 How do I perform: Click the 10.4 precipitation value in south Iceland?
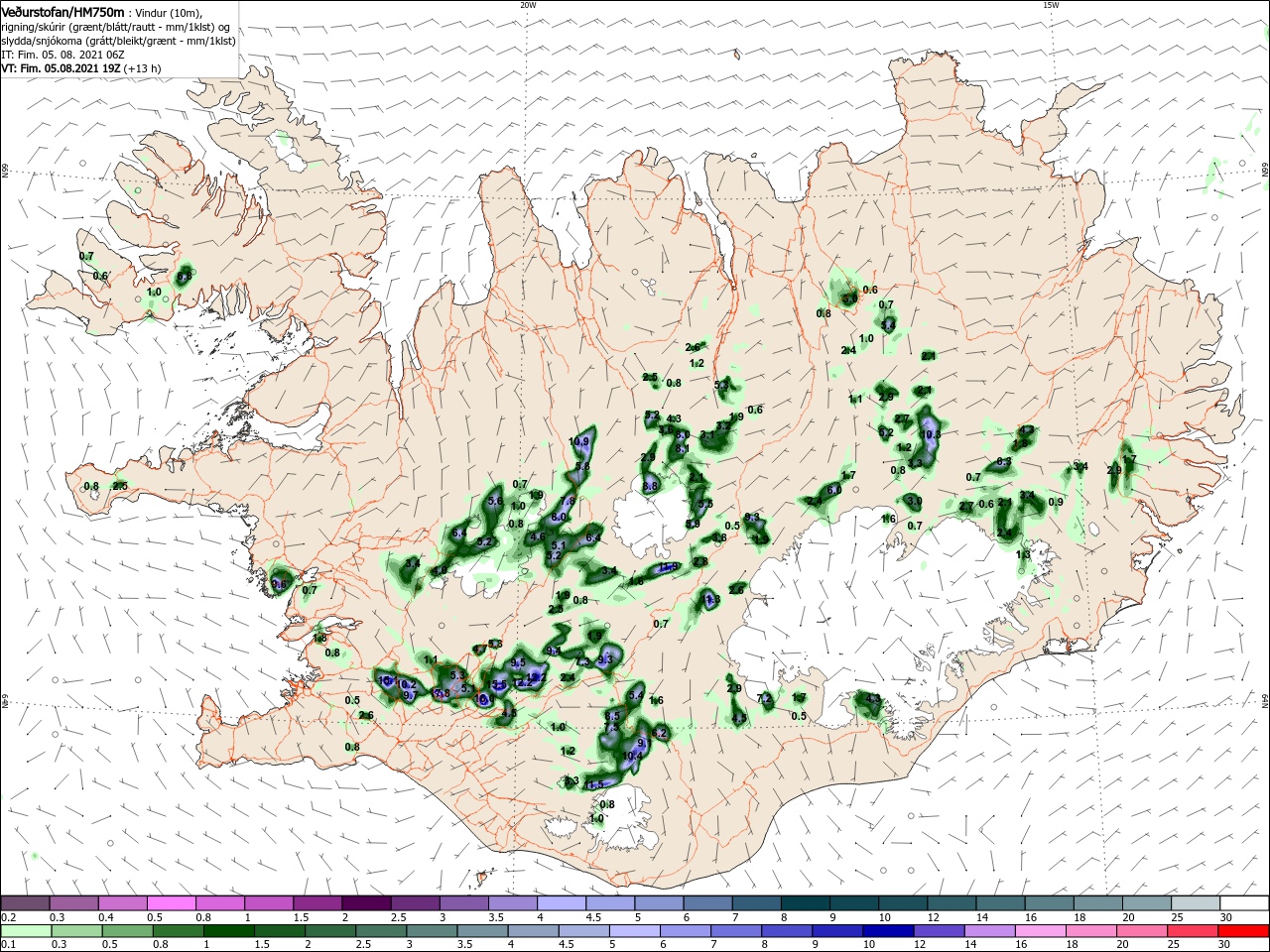pyautogui.click(x=633, y=756)
